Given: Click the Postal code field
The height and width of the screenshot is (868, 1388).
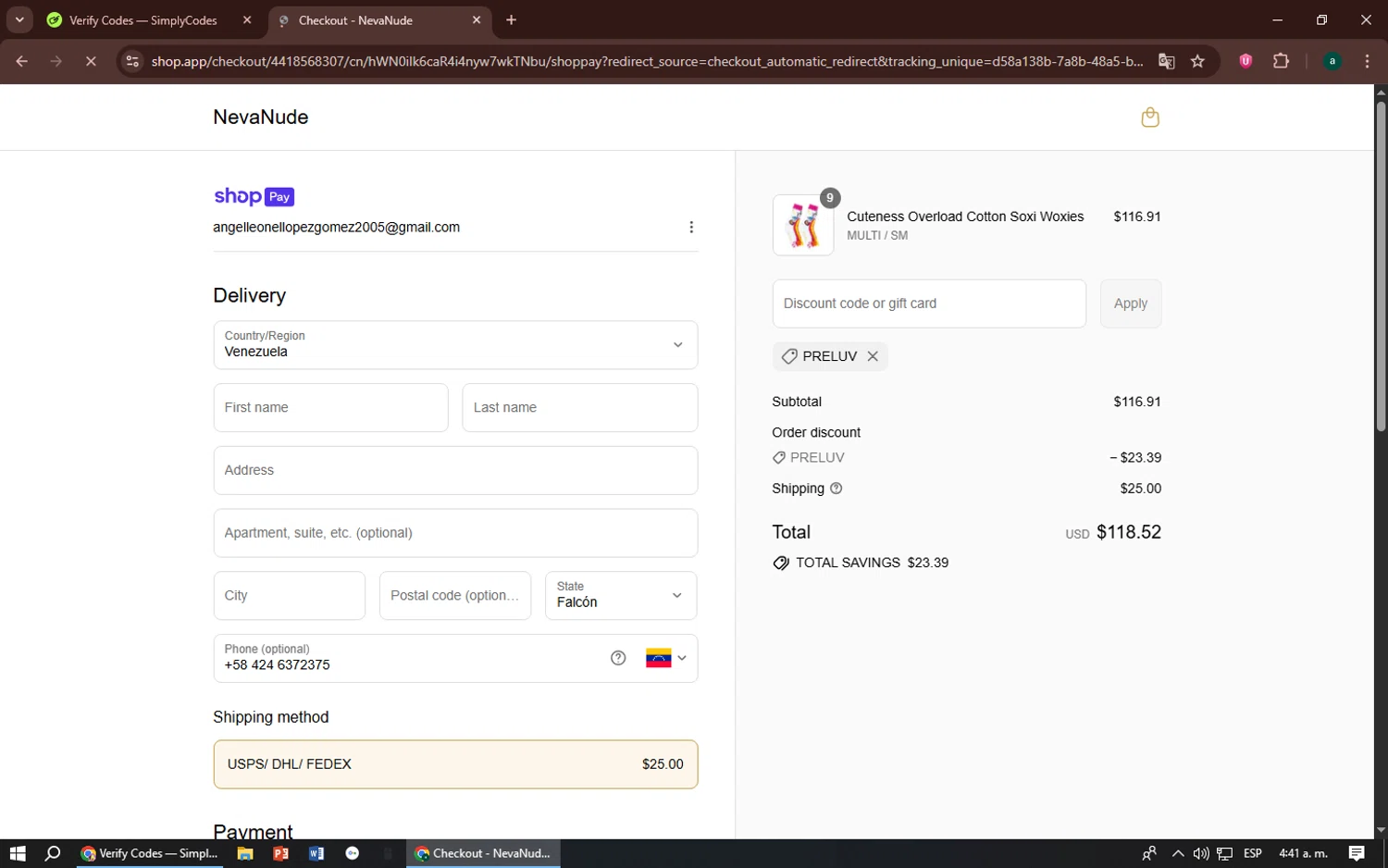Looking at the screenshot, I should click(455, 595).
